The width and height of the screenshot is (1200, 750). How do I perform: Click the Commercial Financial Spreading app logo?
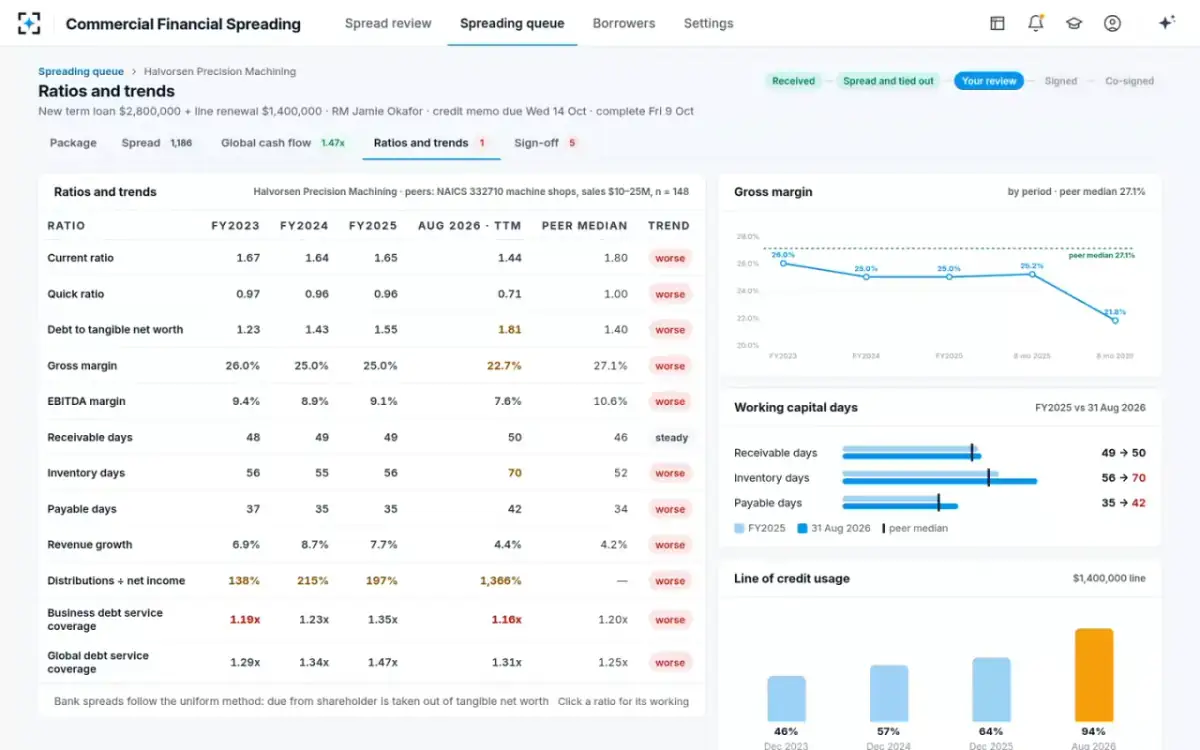pyautogui.click(x=29, y=23)
